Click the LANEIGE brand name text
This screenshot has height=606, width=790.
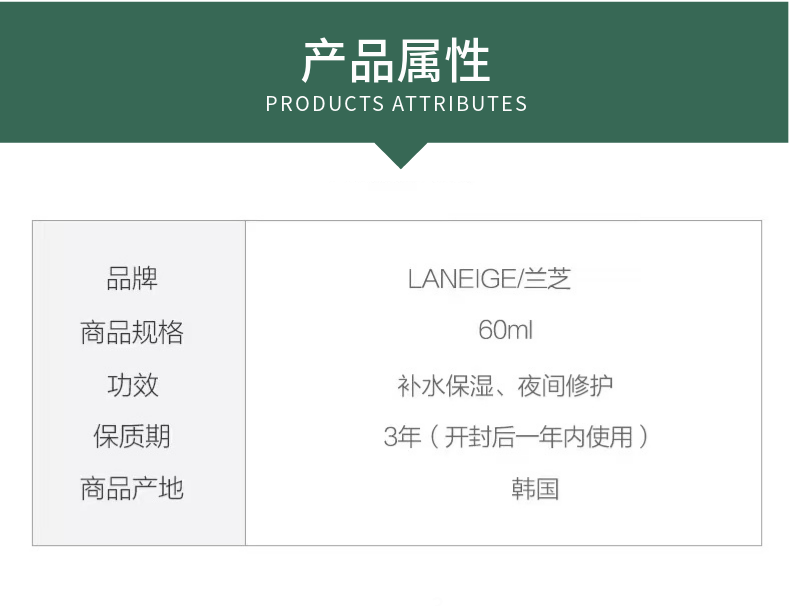pyautogui.click(x=463, y=279)
